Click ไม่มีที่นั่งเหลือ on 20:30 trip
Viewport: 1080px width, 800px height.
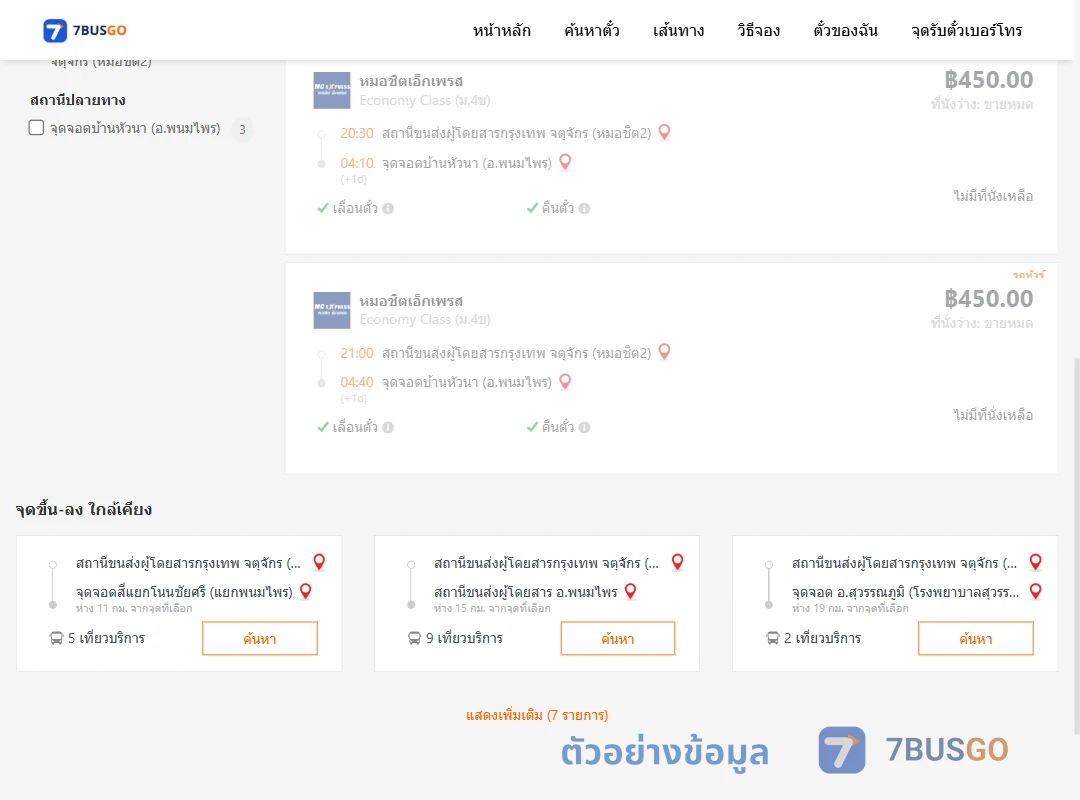(993, 196)
